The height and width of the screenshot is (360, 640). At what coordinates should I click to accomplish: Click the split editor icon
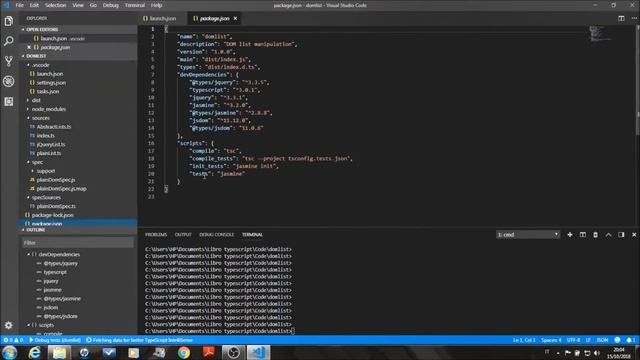[621, 18]
